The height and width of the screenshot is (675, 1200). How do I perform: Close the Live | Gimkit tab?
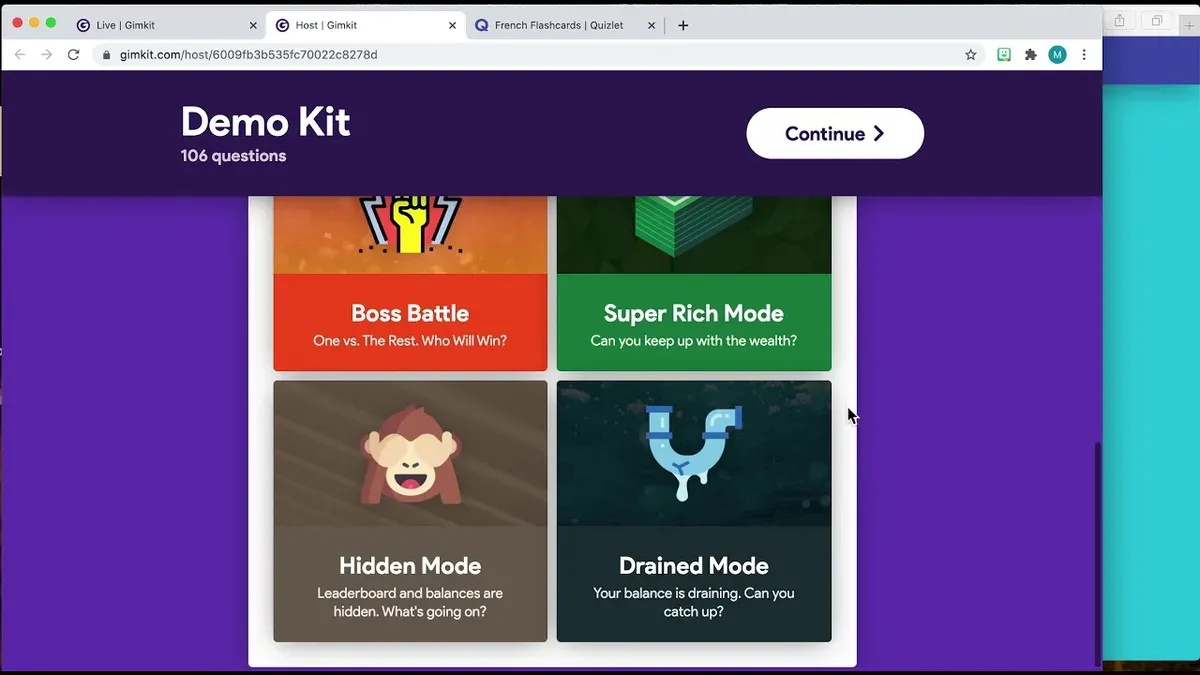[x=253, y=25]
